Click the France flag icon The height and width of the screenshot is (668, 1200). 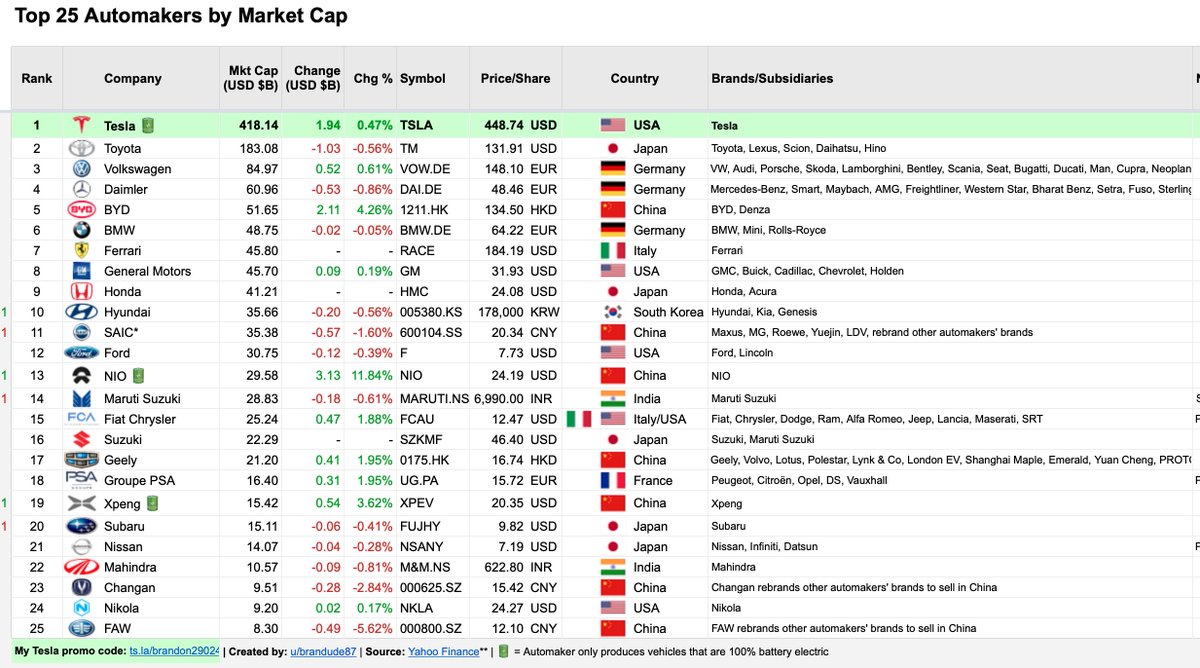(613, 480)
